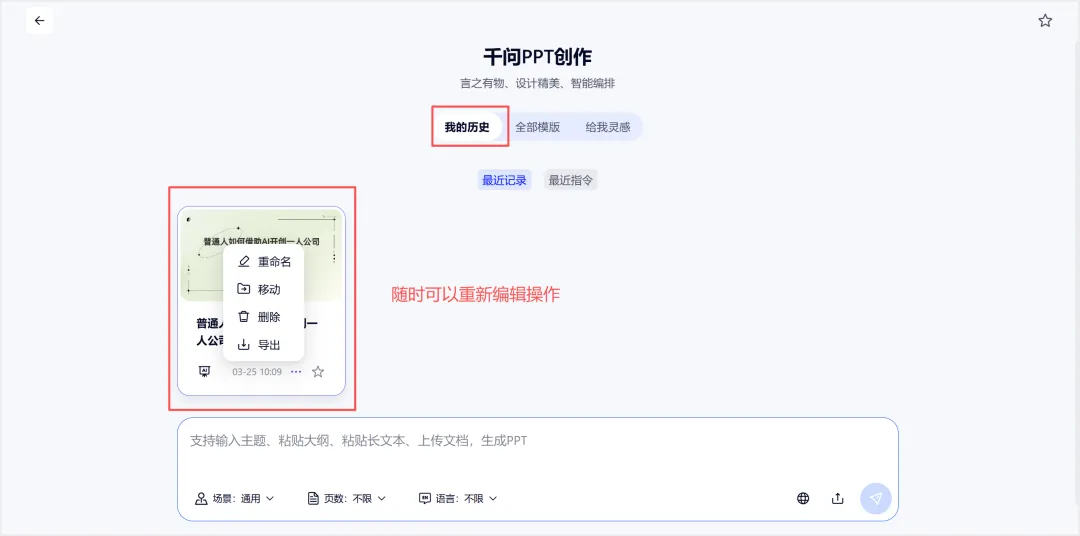The image size is (1080, 536).
Task: Click the globe web search icon
Action: pos(803,498)
